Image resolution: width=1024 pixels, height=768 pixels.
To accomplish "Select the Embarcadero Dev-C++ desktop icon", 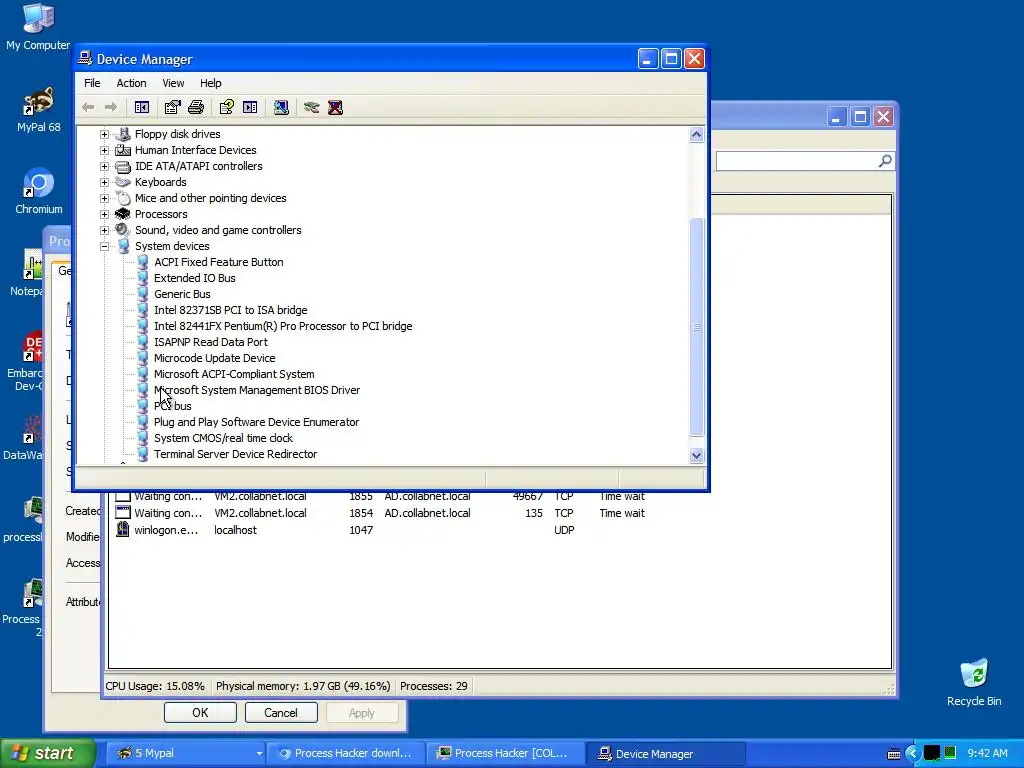I will pyautogui.click(x=25, y=362).
